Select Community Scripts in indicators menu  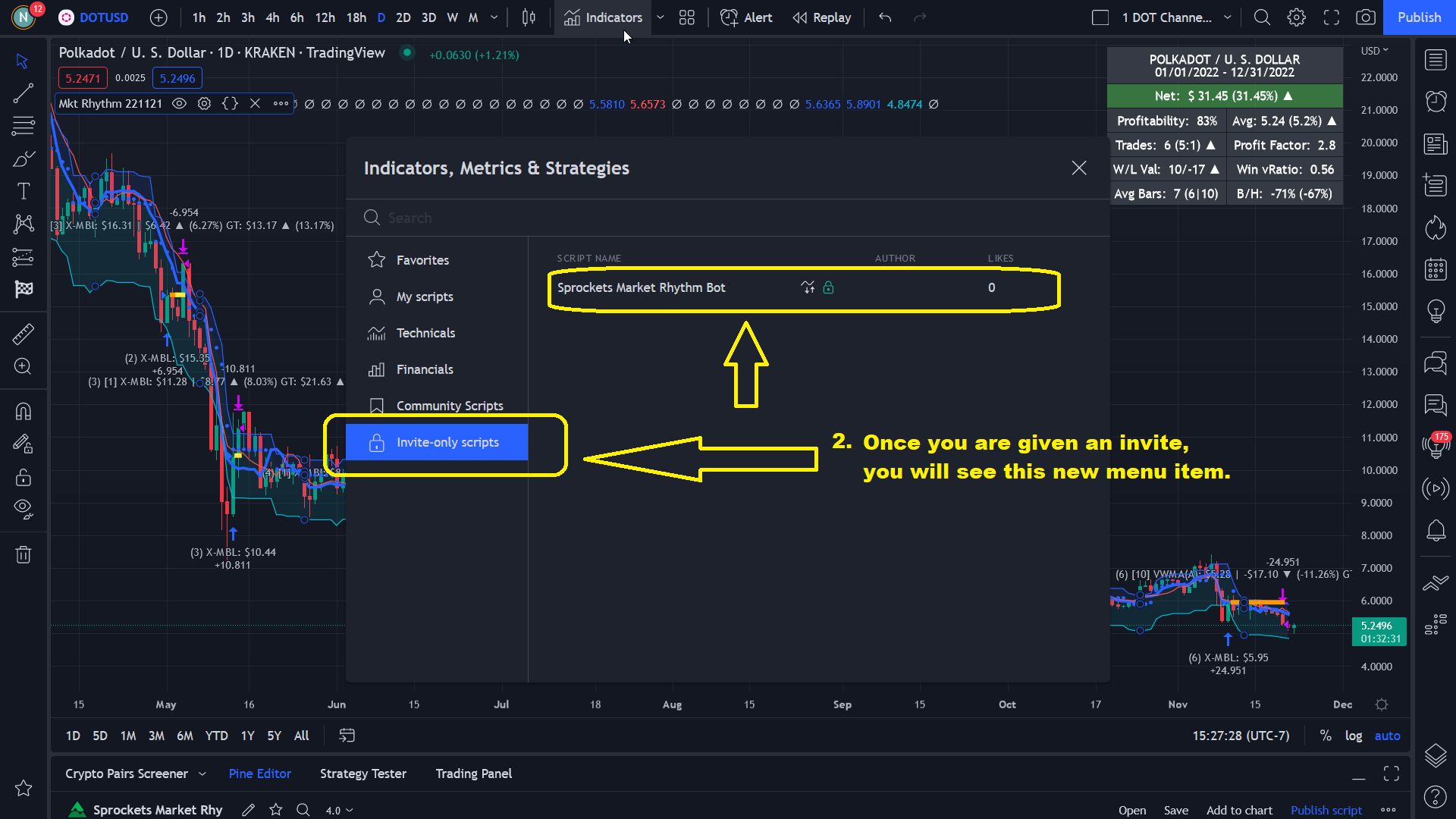coord(449,406)
